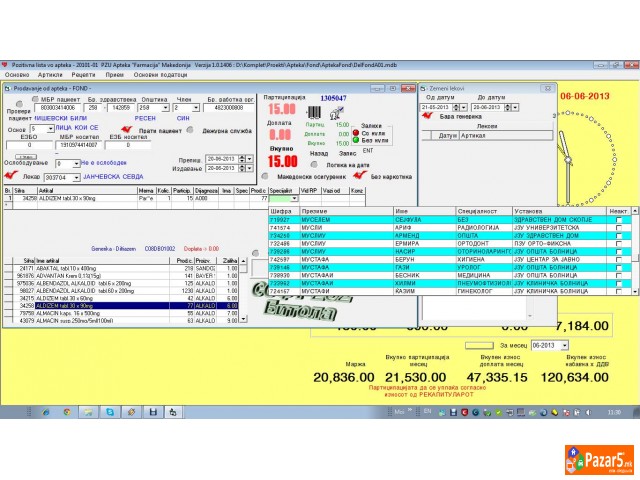Select the Дежурна служба radio button

[190, 130]
